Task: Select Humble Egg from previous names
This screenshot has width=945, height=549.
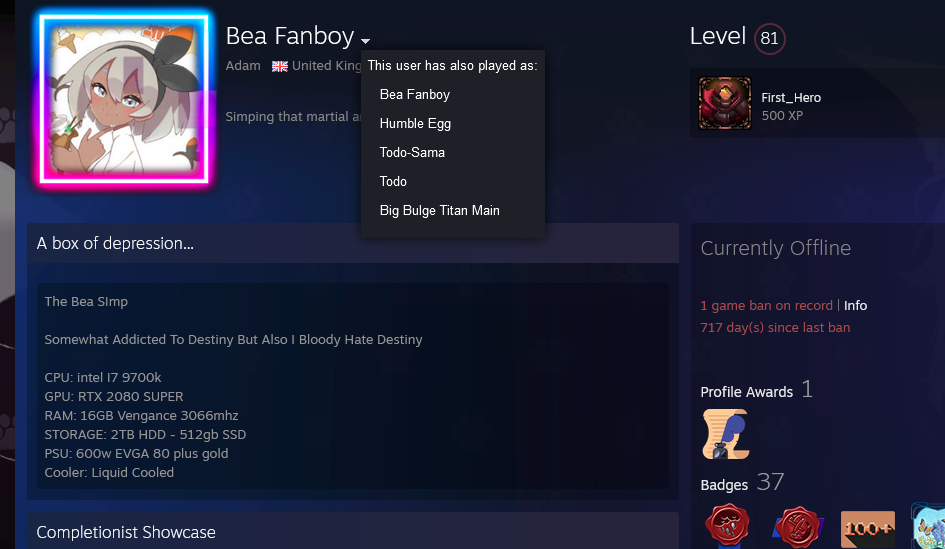Action: pyautogui.click(x=415, y=124)
